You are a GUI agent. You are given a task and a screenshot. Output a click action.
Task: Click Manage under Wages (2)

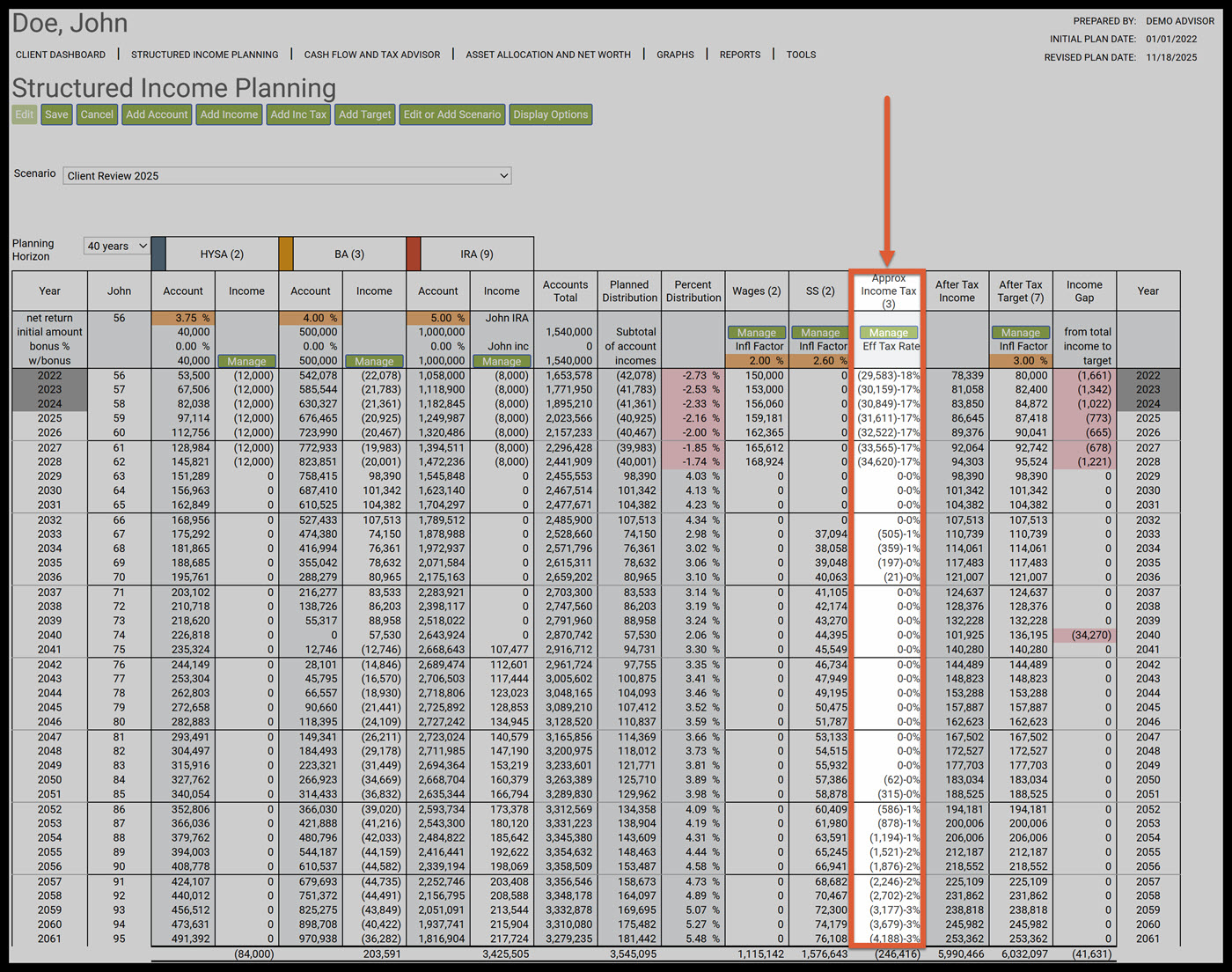point(757,333)
